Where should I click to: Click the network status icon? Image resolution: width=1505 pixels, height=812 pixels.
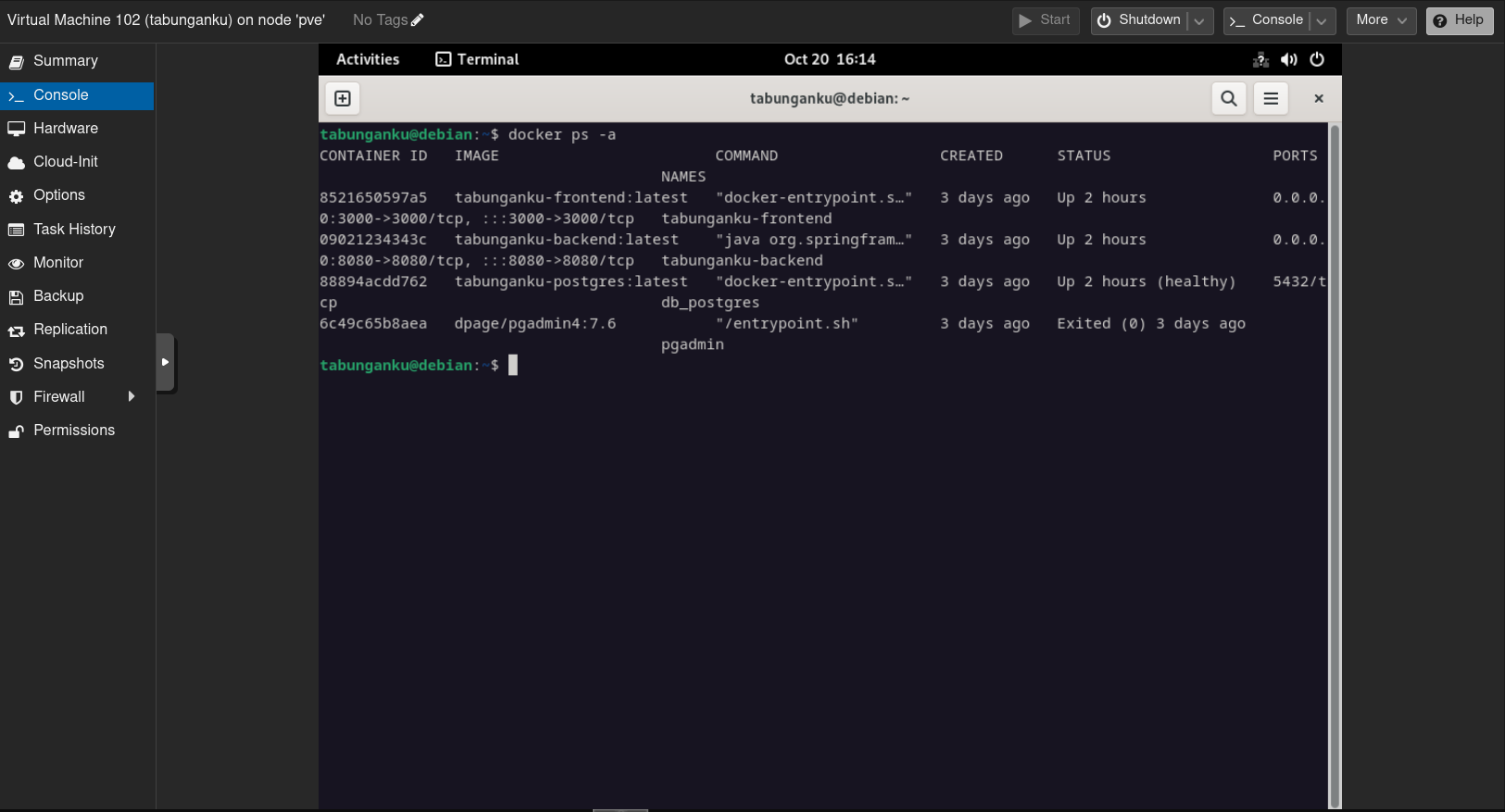click(x=1260, y=59)
